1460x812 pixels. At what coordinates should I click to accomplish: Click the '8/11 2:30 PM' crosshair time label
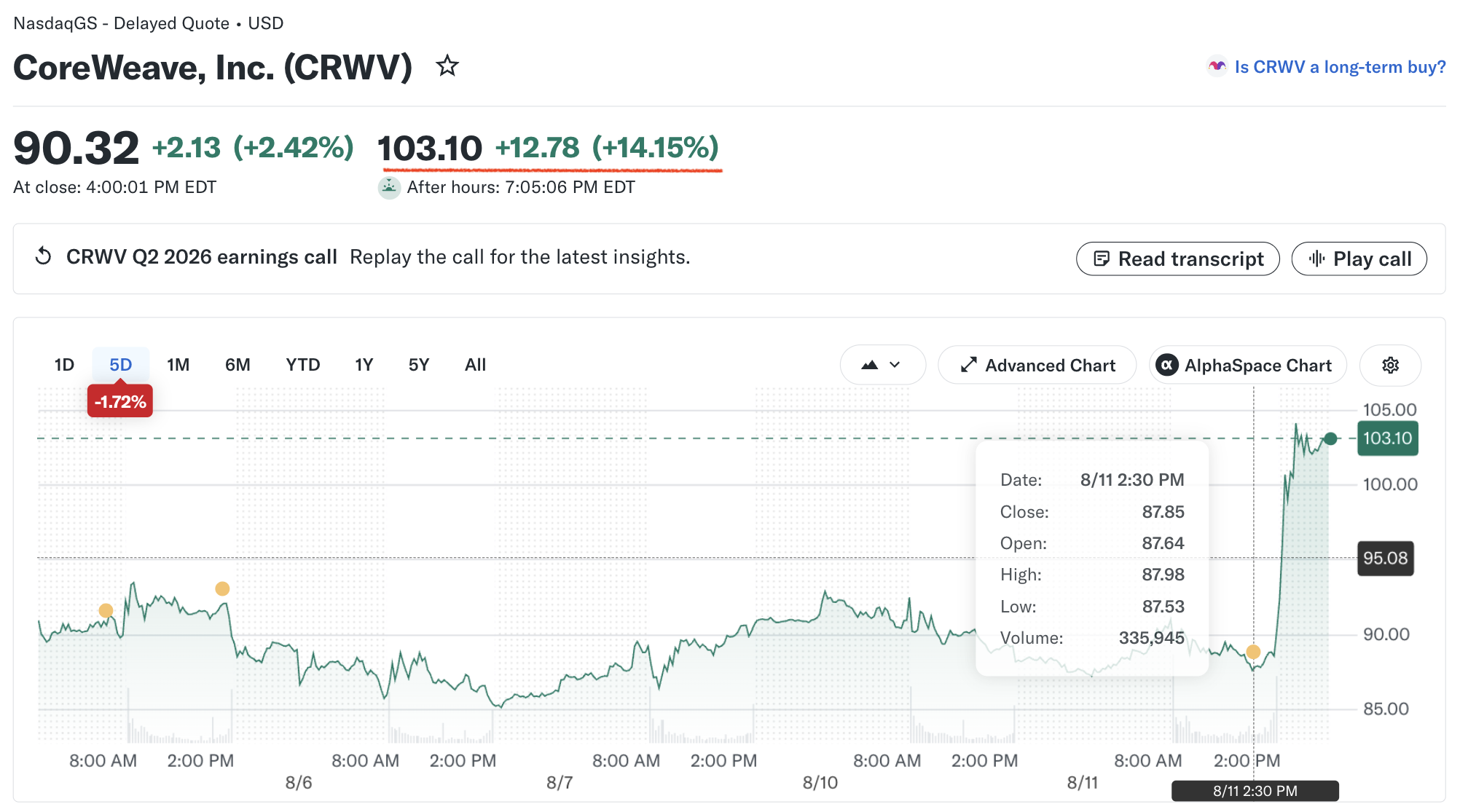tap(1255, 791)
